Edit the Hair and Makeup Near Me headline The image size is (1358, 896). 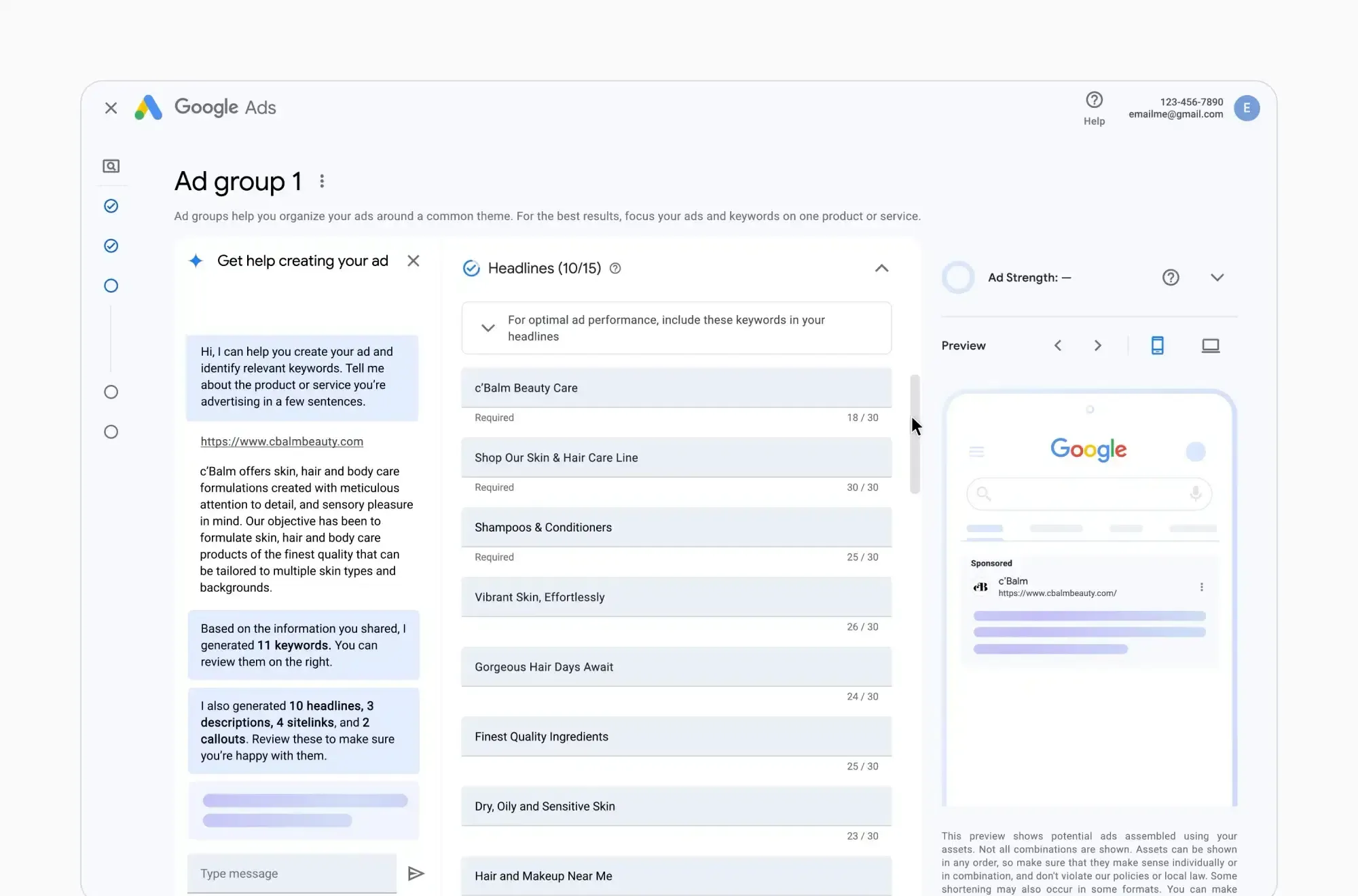[676, 876]
